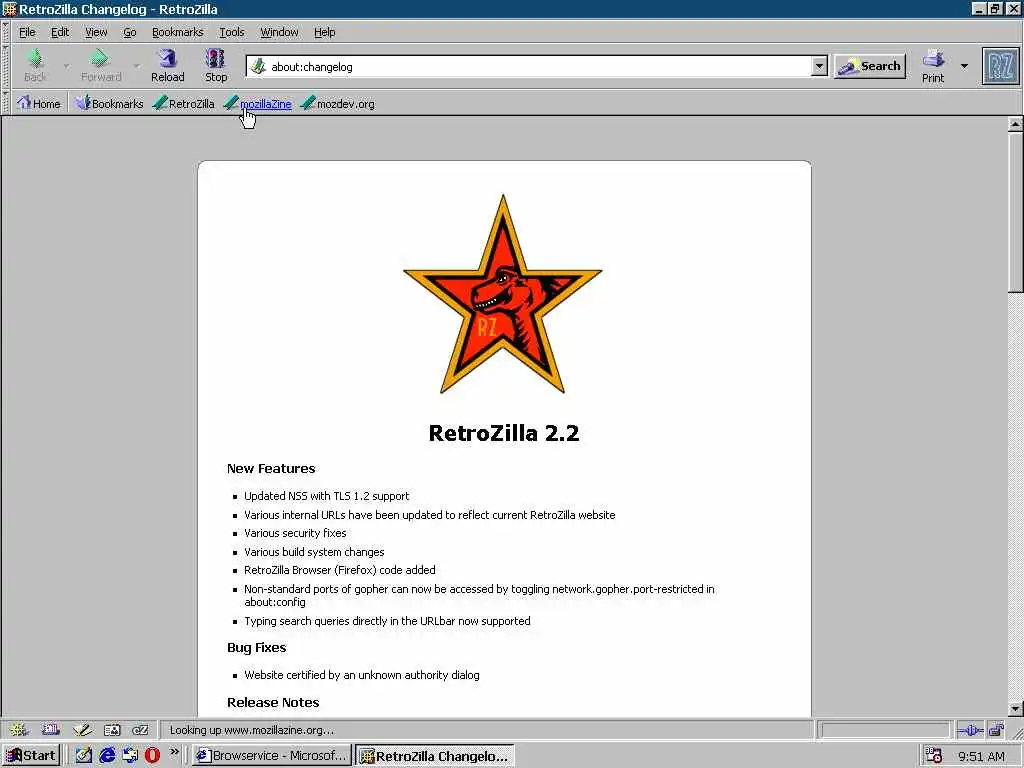
Task: Open the Print options dropdown arrow
Action: 964,66
